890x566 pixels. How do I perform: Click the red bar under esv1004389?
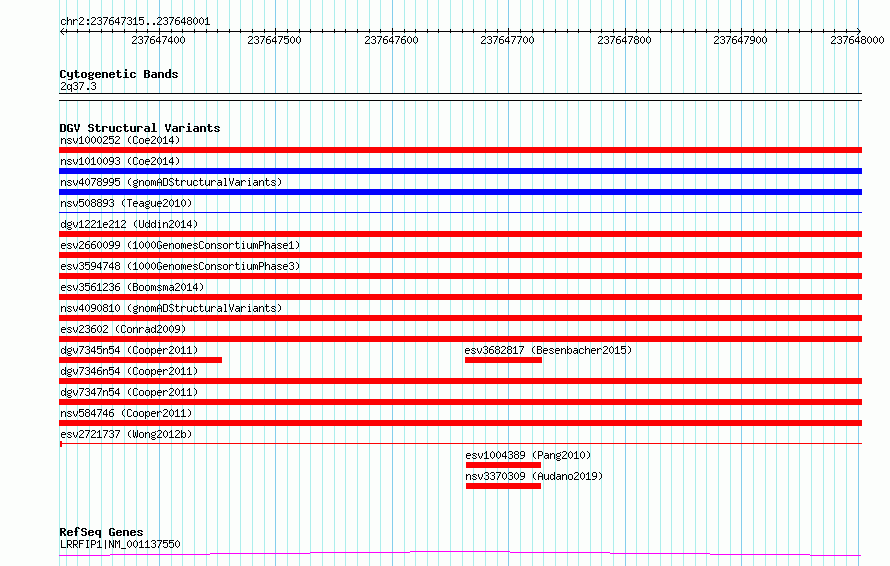[x=503, y=465]
